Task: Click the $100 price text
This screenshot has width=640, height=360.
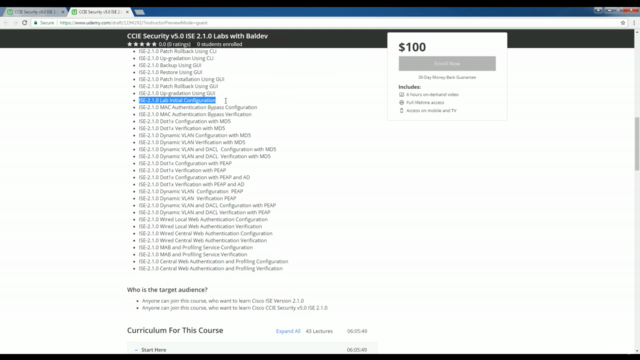Action: coord(412,47)
